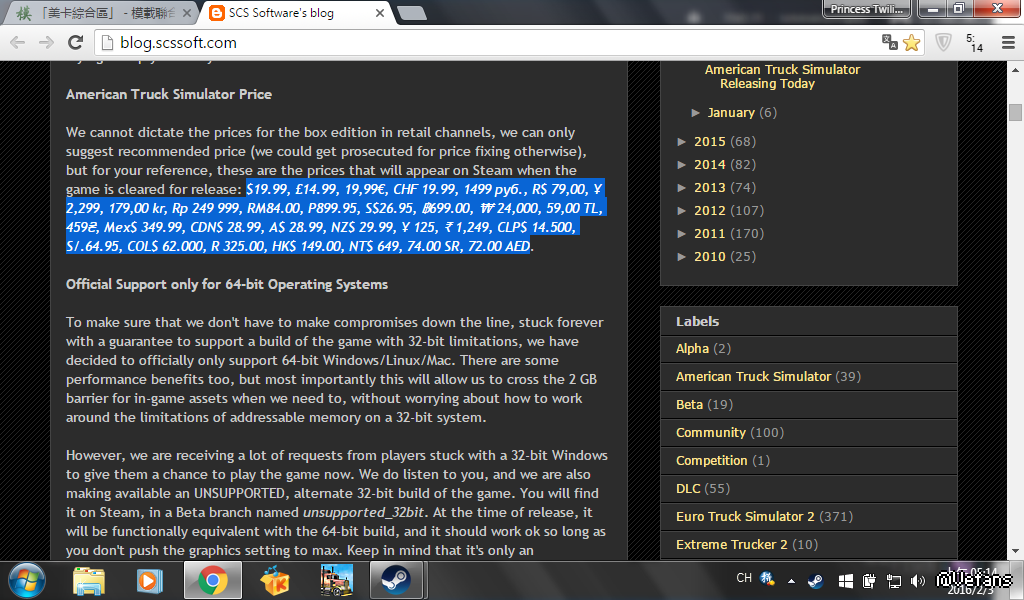Expand the 2012 archive year
Image resolution: width=1024 pixels, height=600 pixels.
[683, 211]
